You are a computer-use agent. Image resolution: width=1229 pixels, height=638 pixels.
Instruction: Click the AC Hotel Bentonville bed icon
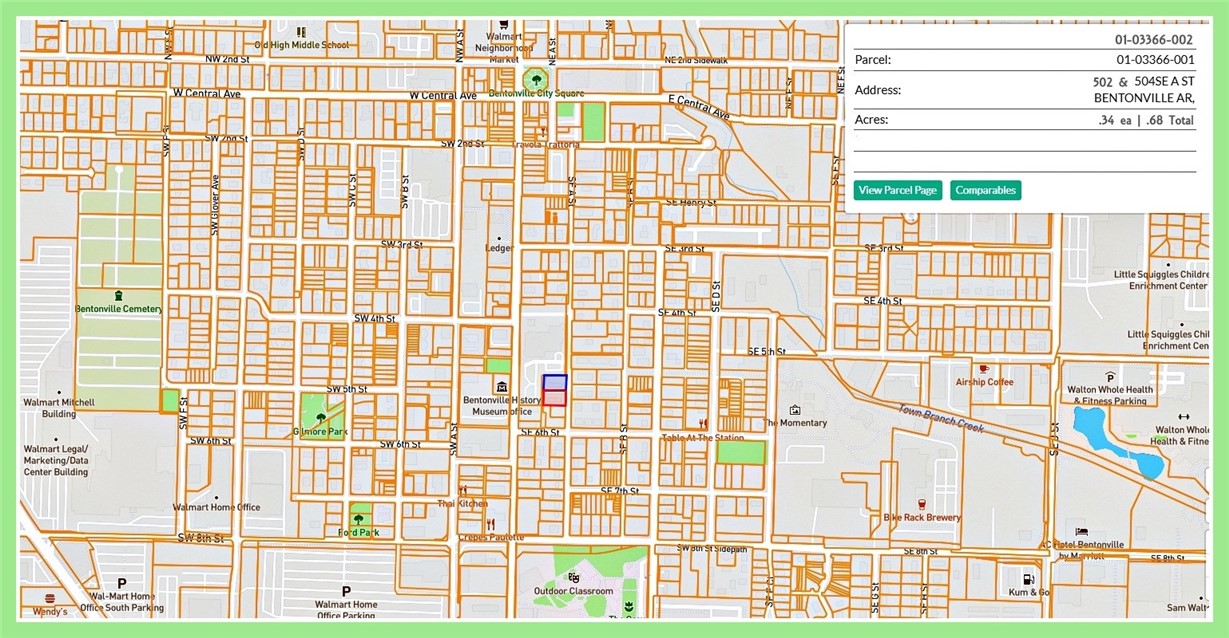pos(1080,531)
